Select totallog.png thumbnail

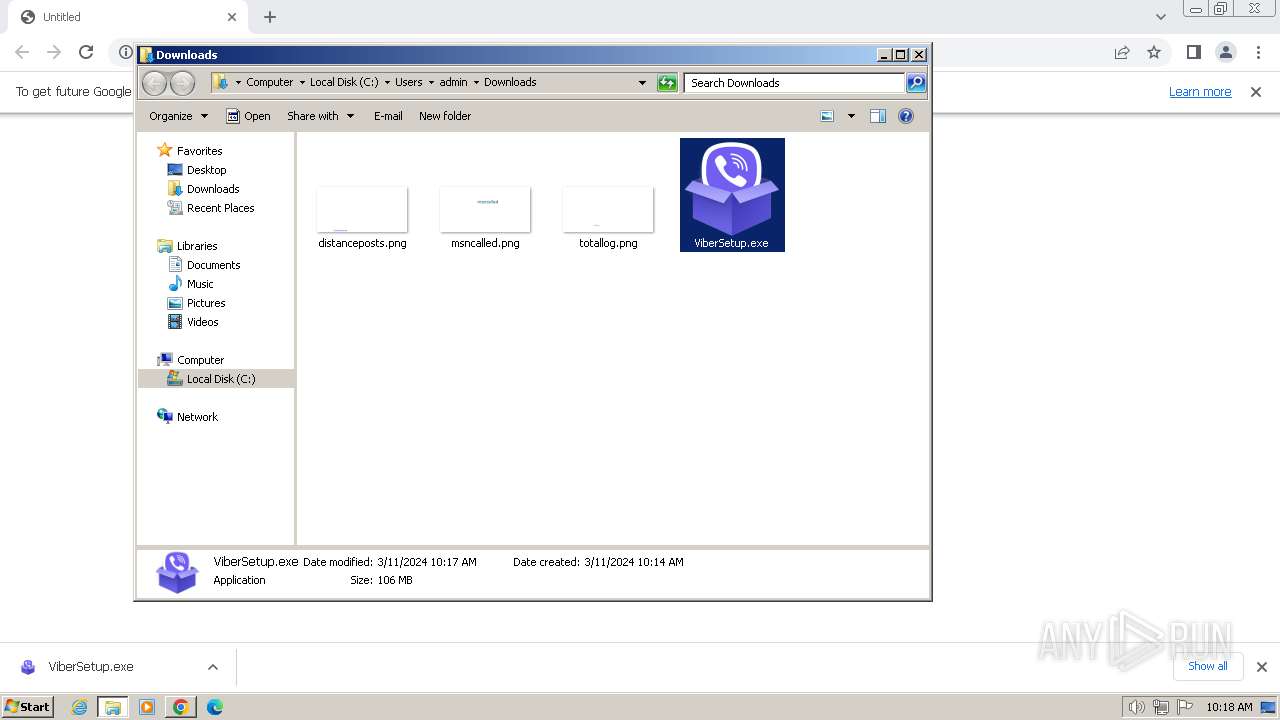click(608, 209)
